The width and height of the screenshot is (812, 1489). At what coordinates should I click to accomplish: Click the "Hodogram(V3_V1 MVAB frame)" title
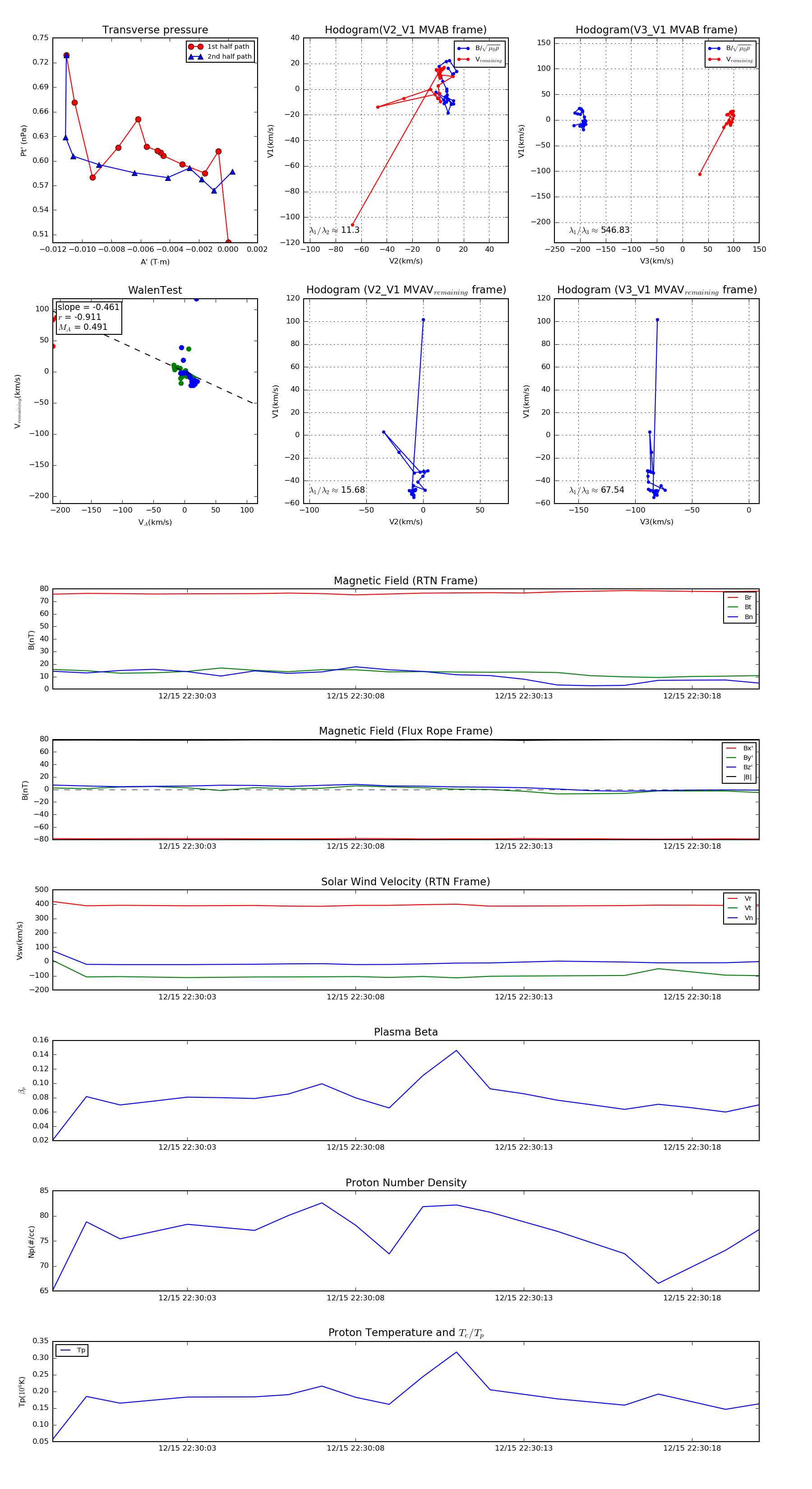[x=656, y=30]
